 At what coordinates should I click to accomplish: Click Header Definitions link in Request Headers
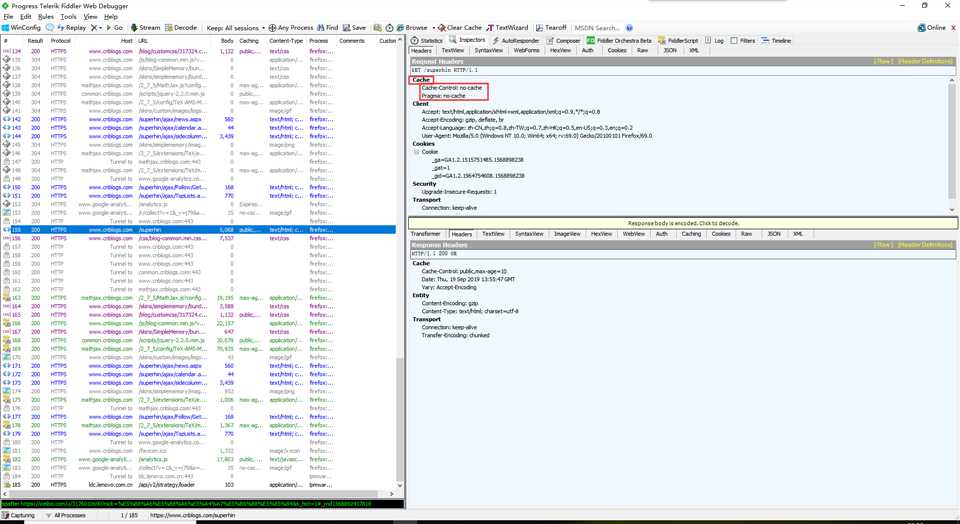(924, 61)
